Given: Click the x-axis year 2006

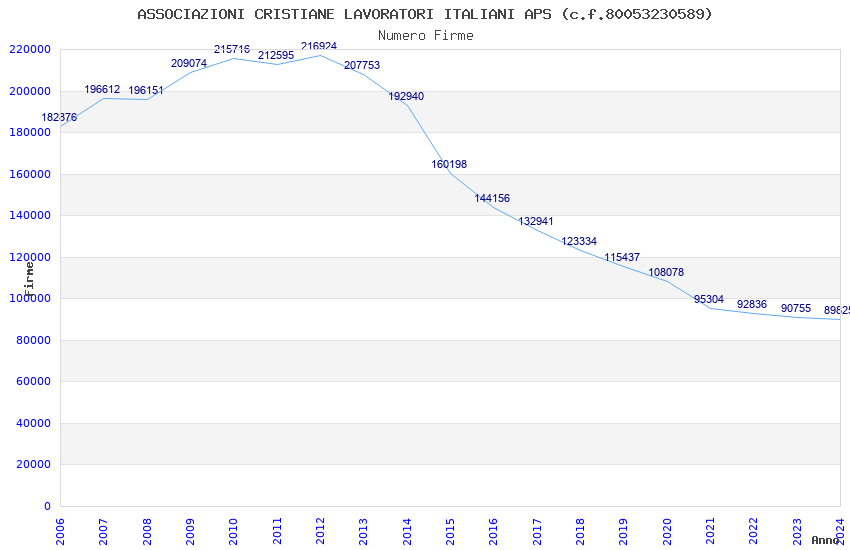Looking at the screenshot, I should tap(60, 532).
